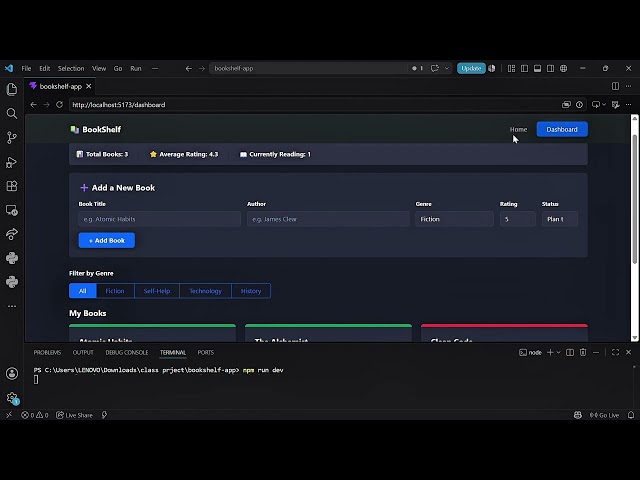
Task: Go back in editor navigation history
Action: (189, 69)
